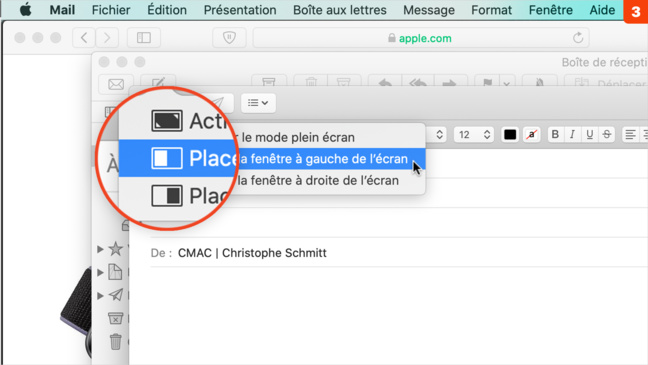Click the junk icon in Mail toolbar
The width and height of the screenshot is (648, 365).
point(344,82)
